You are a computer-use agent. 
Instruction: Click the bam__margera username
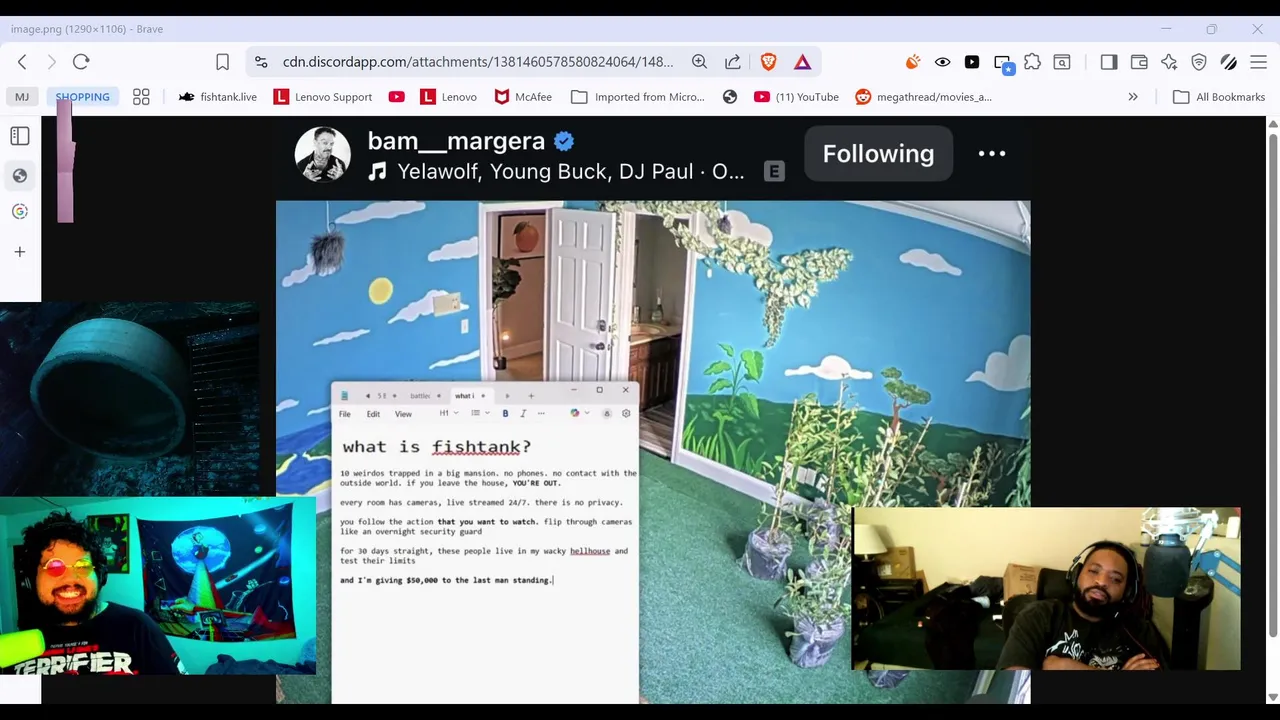[456, 141]
